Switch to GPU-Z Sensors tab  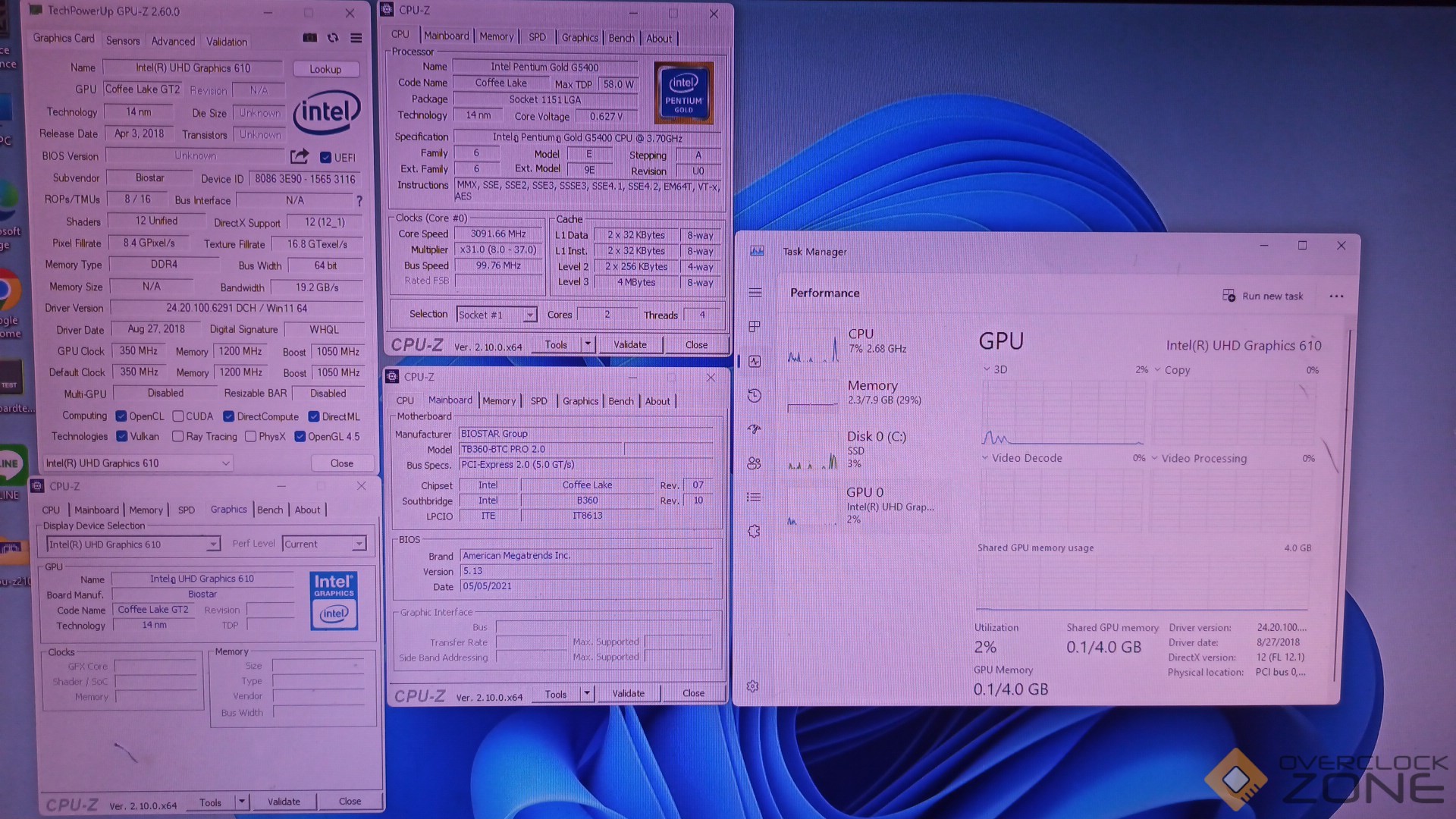(x=123, y=41)
